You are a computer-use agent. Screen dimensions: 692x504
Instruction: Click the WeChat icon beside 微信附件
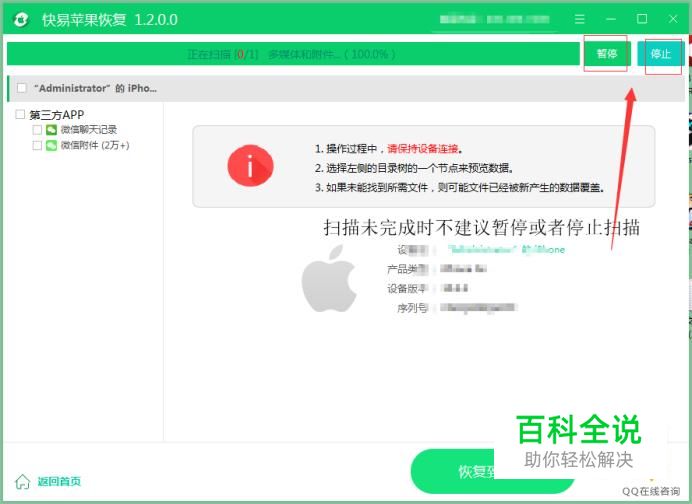[x=51, y=145]
